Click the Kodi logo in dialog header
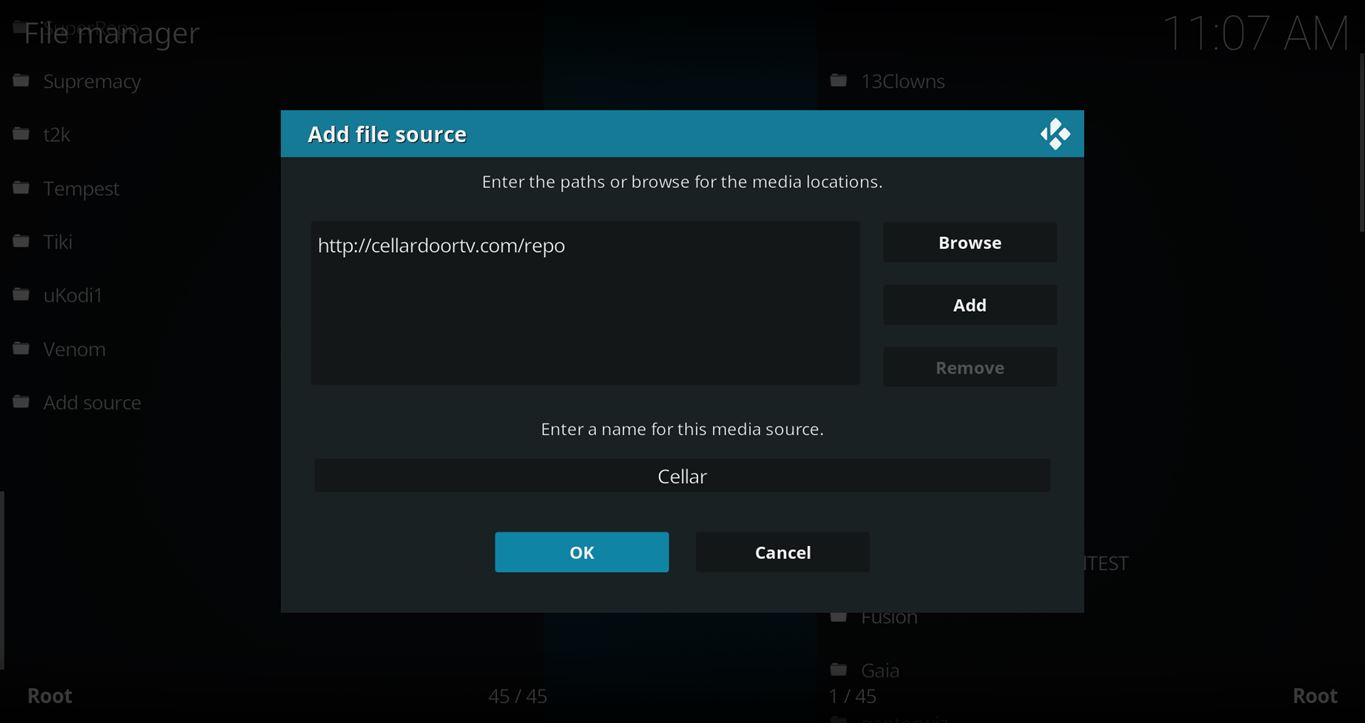Image resolution: width=1365 pixels, height=723 pixels. (1055, 134)
